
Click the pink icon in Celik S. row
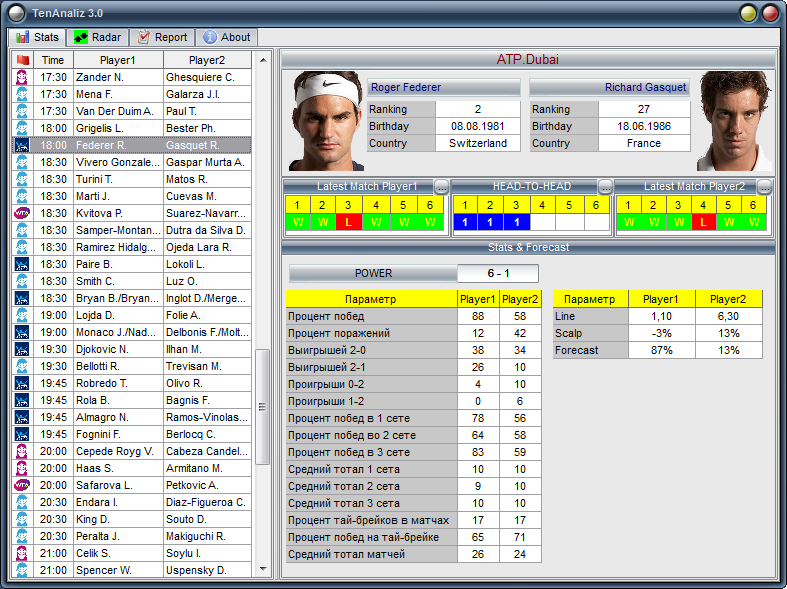click(22, 553)
